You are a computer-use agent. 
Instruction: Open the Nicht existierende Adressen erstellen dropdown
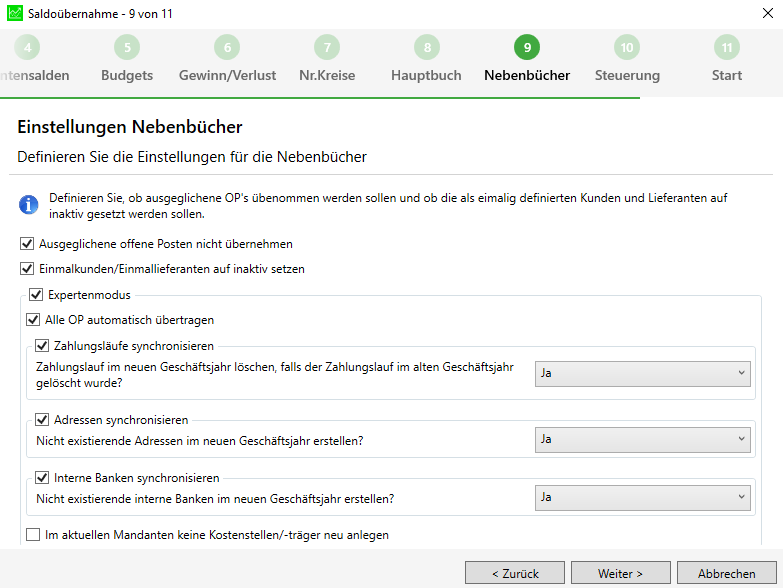pos(643,440)
